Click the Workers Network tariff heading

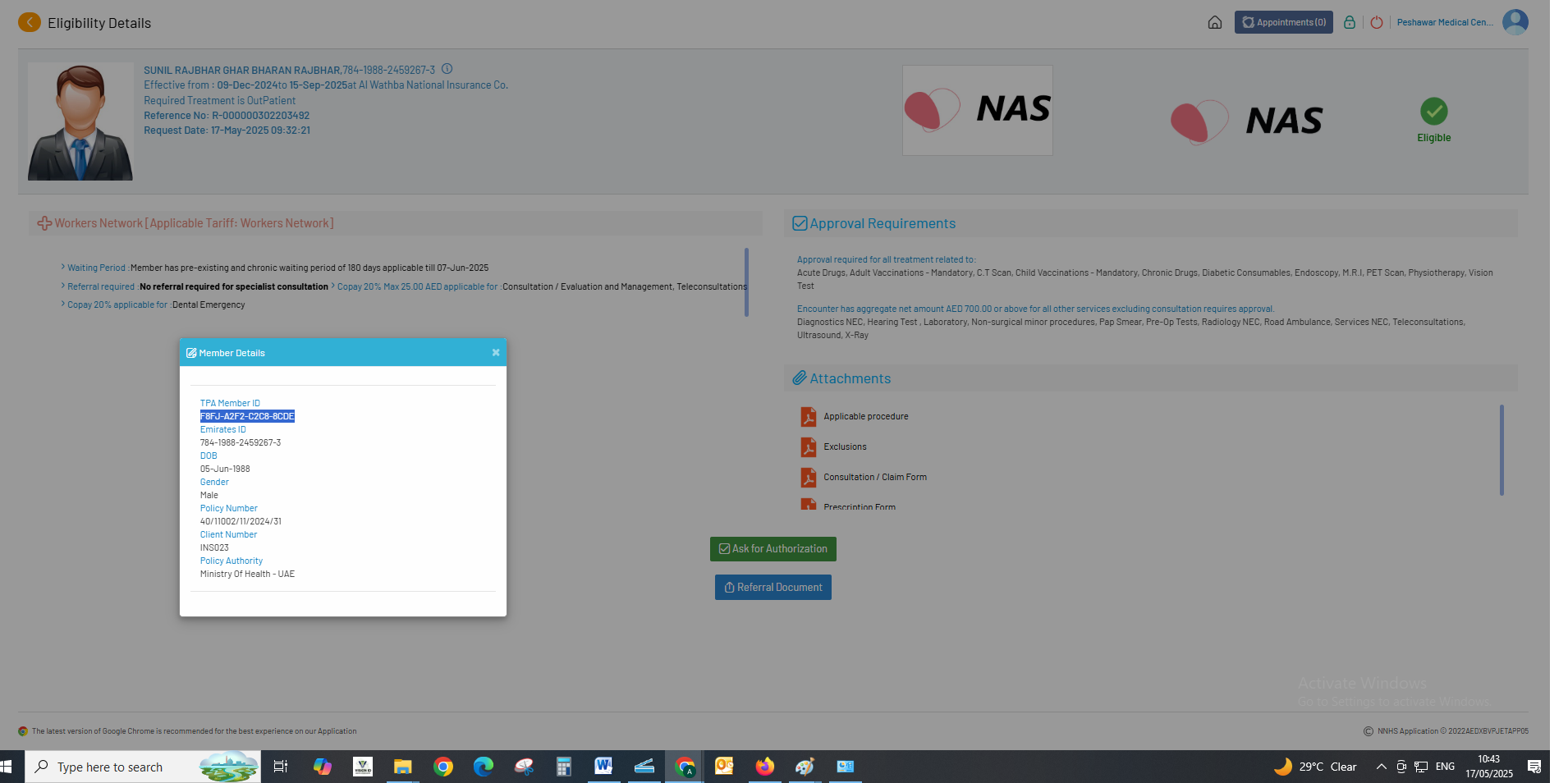(194, 223)
